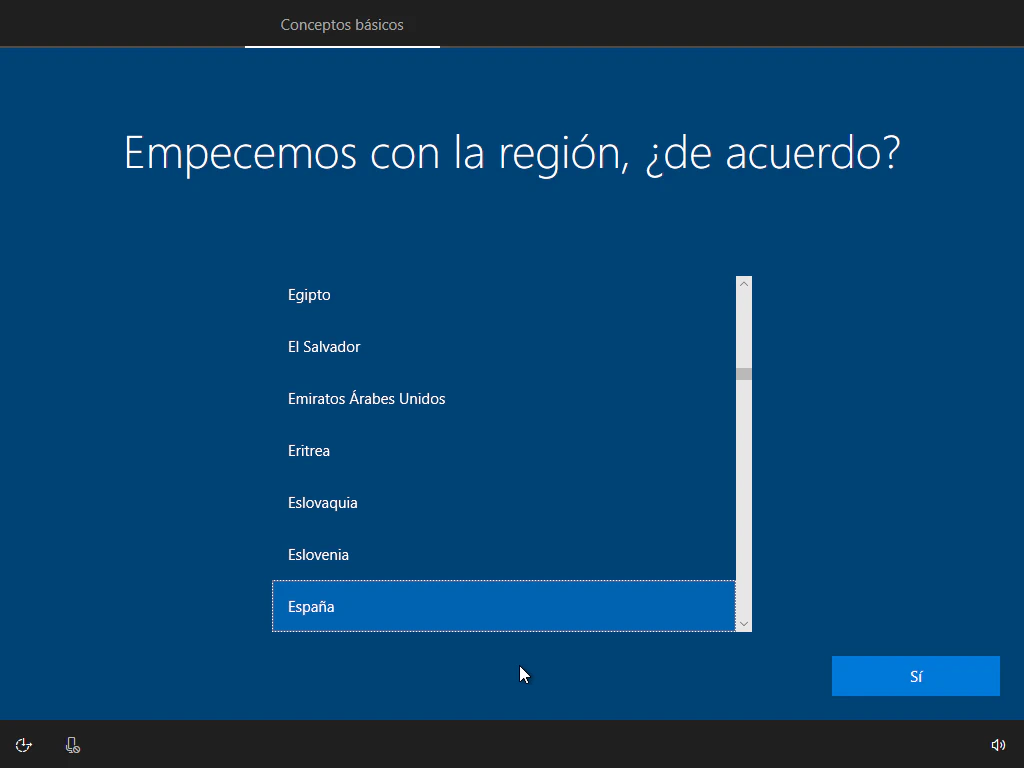Image resolution: width=1024 pixels, height=768 pixels.
Task: Click the region list scrollbar thumb
Action: (743, 374)
